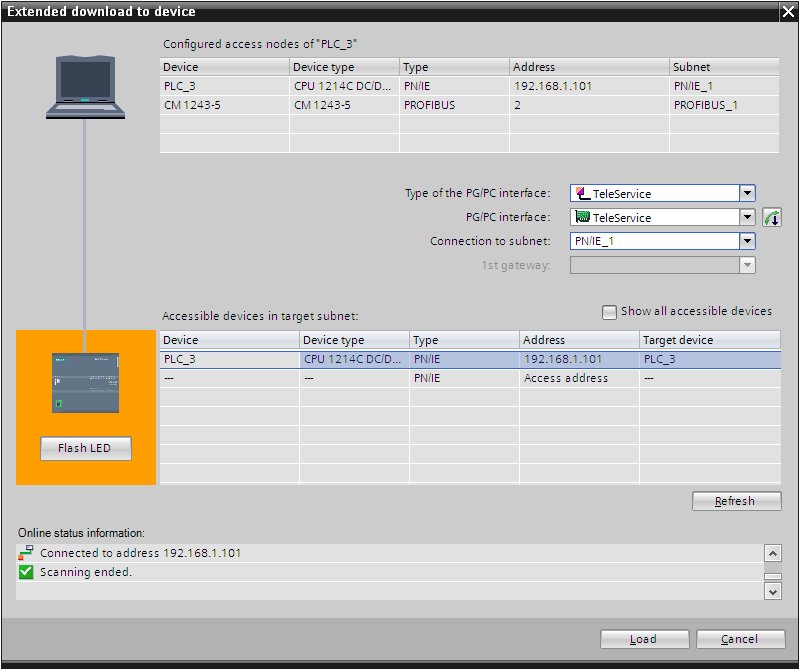Click the PROFIBUS_1 subnet cell
This screenshot has width=800, height=670.
724,105
